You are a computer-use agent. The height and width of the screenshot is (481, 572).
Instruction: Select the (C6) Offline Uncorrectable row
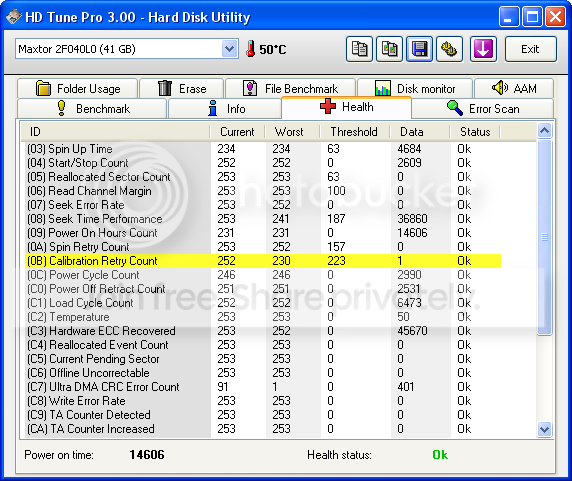(x=263, y=373)
